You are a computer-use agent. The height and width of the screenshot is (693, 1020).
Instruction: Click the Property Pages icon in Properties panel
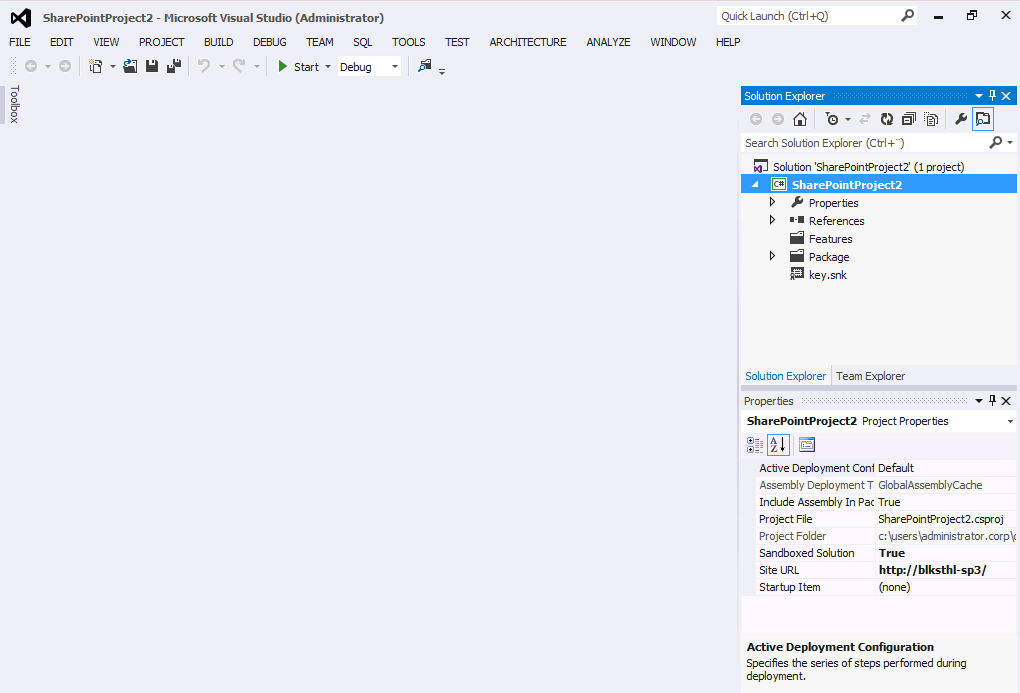tap(807, 445)
